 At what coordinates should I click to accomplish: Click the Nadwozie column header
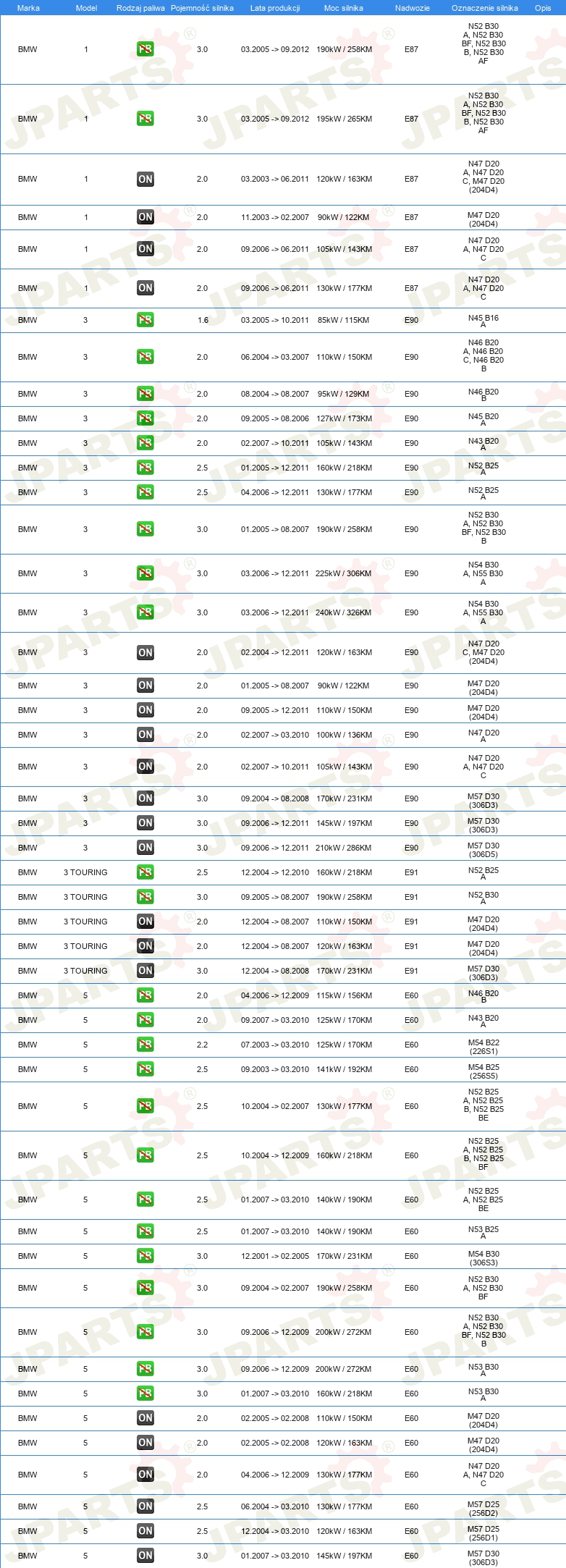(x=413, y=8)
